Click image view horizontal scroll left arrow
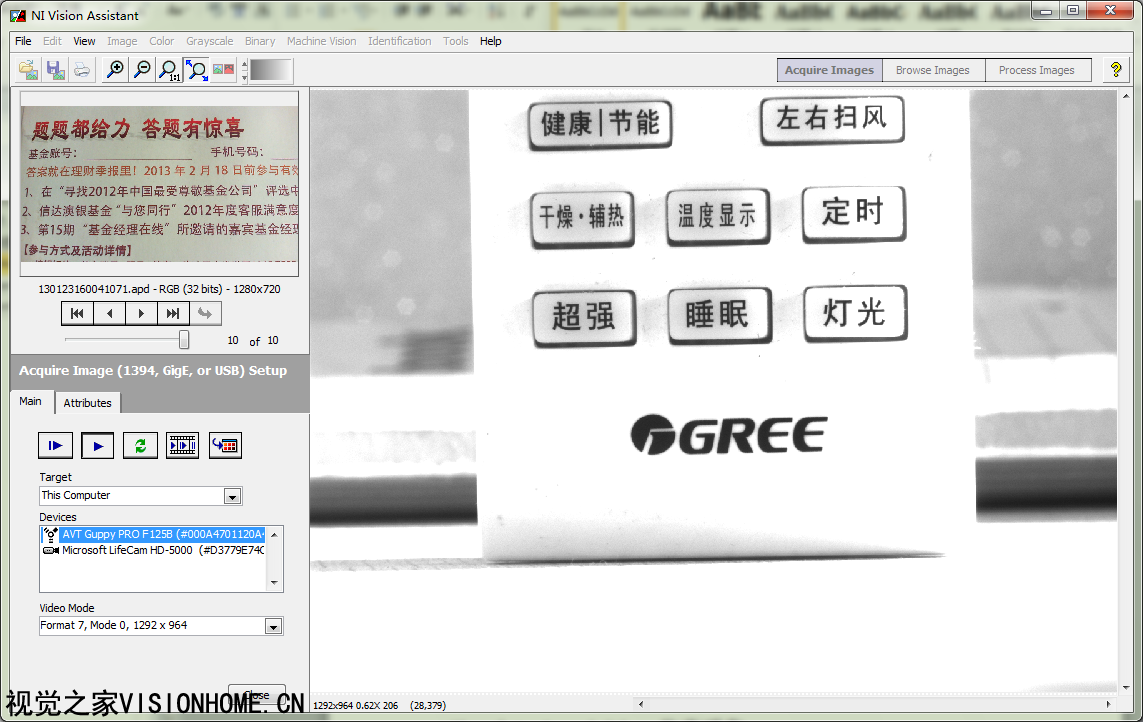Viewport: 1143px width, 722px height. point(641,704)
